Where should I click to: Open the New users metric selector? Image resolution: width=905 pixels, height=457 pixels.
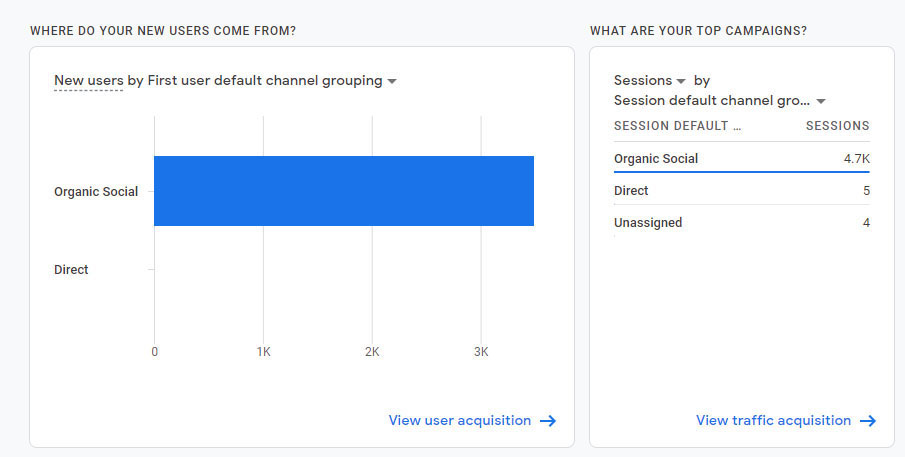point(89,81)
